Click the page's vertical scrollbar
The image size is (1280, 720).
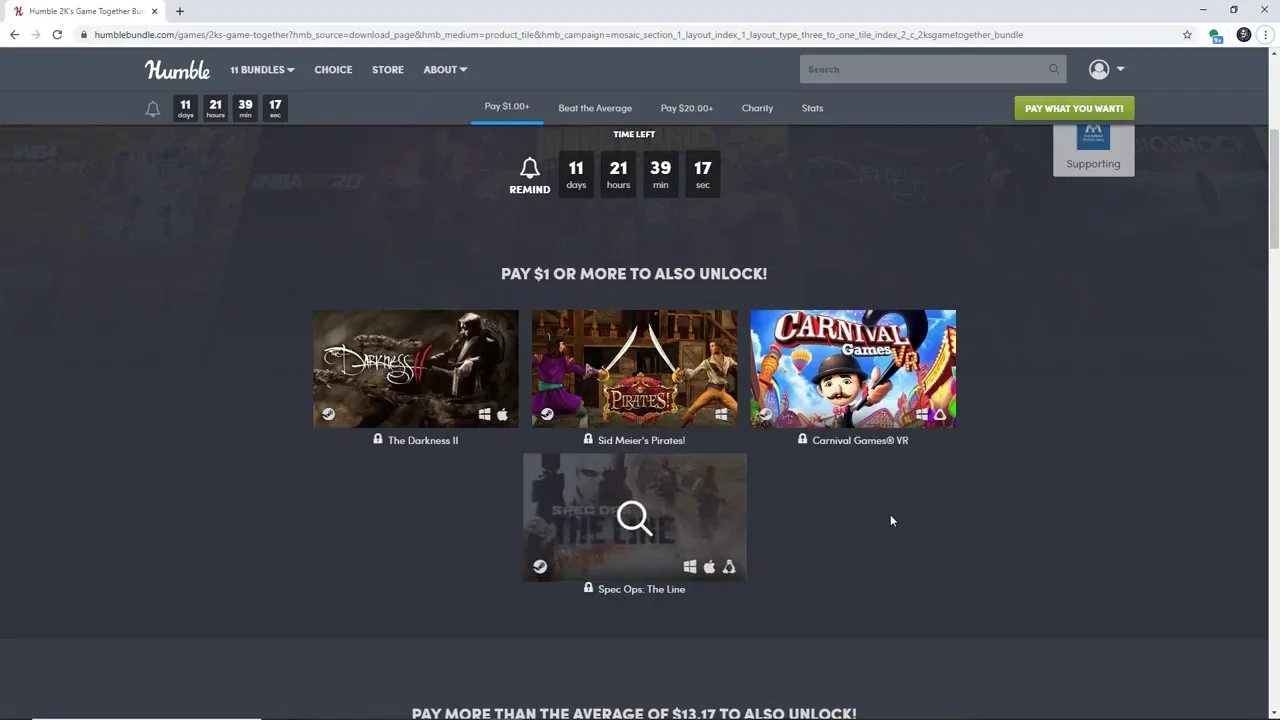pyautogui.click(x=1273, y=189)
